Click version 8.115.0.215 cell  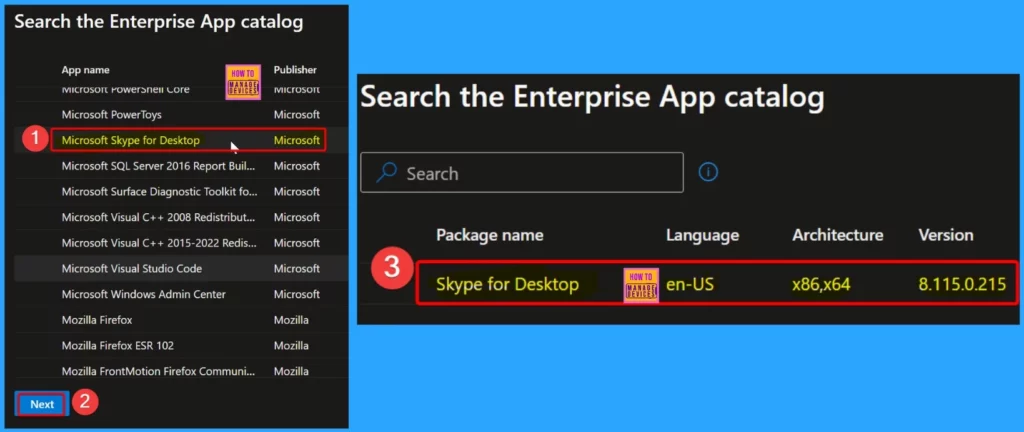pos(963,285)
